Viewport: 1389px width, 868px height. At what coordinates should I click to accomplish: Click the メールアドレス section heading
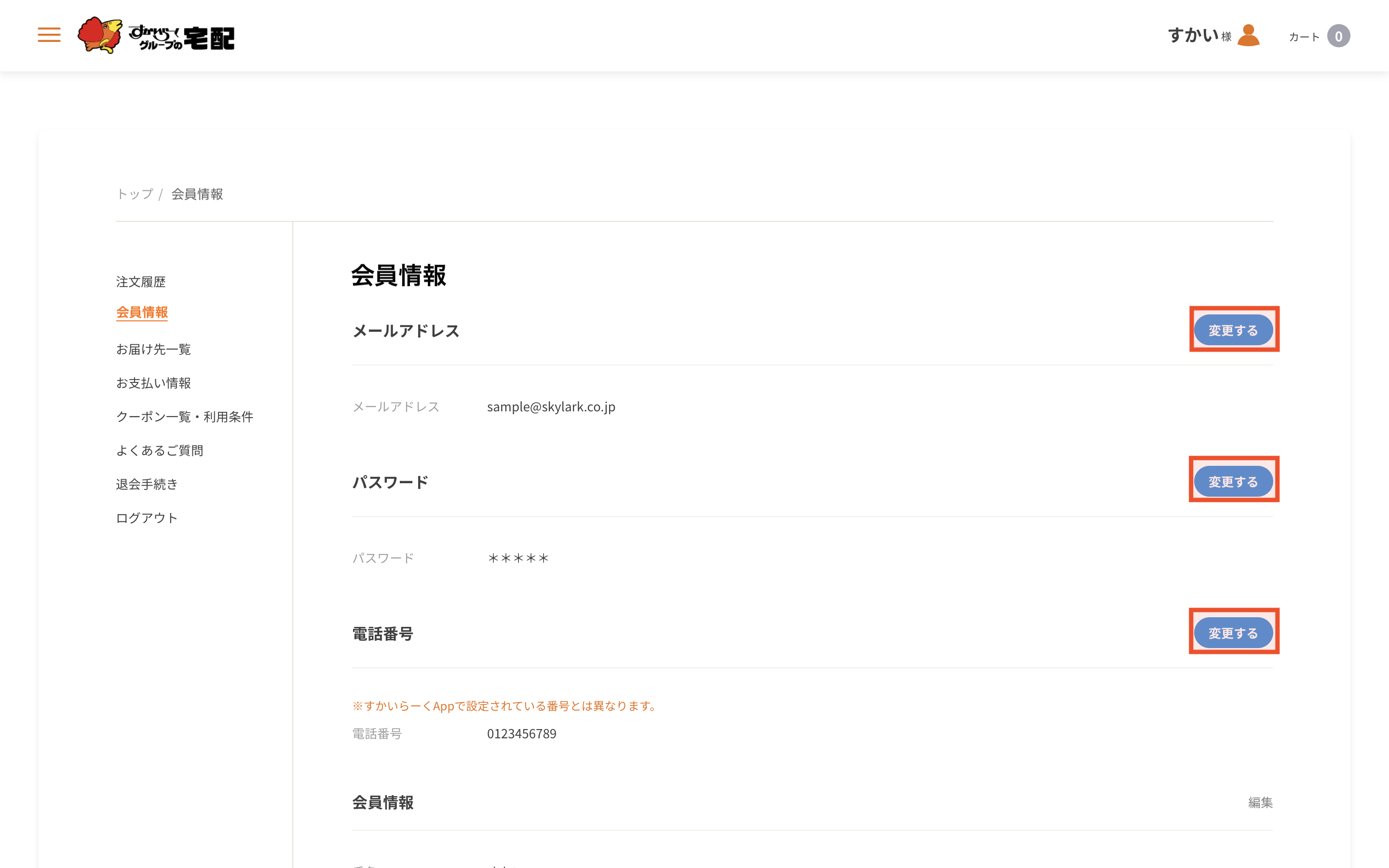coord(406,331)
